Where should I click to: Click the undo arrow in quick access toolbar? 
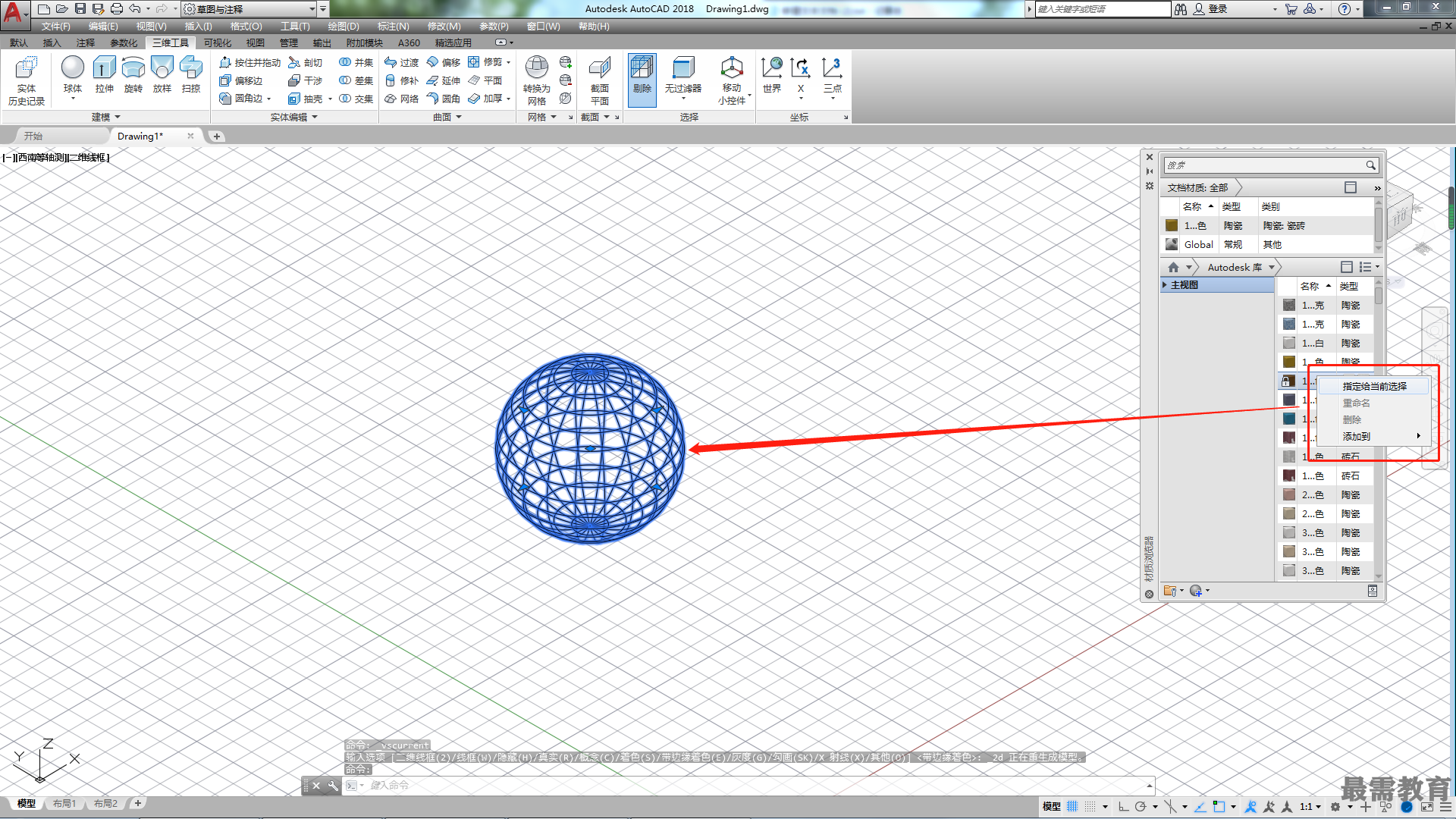135,9
